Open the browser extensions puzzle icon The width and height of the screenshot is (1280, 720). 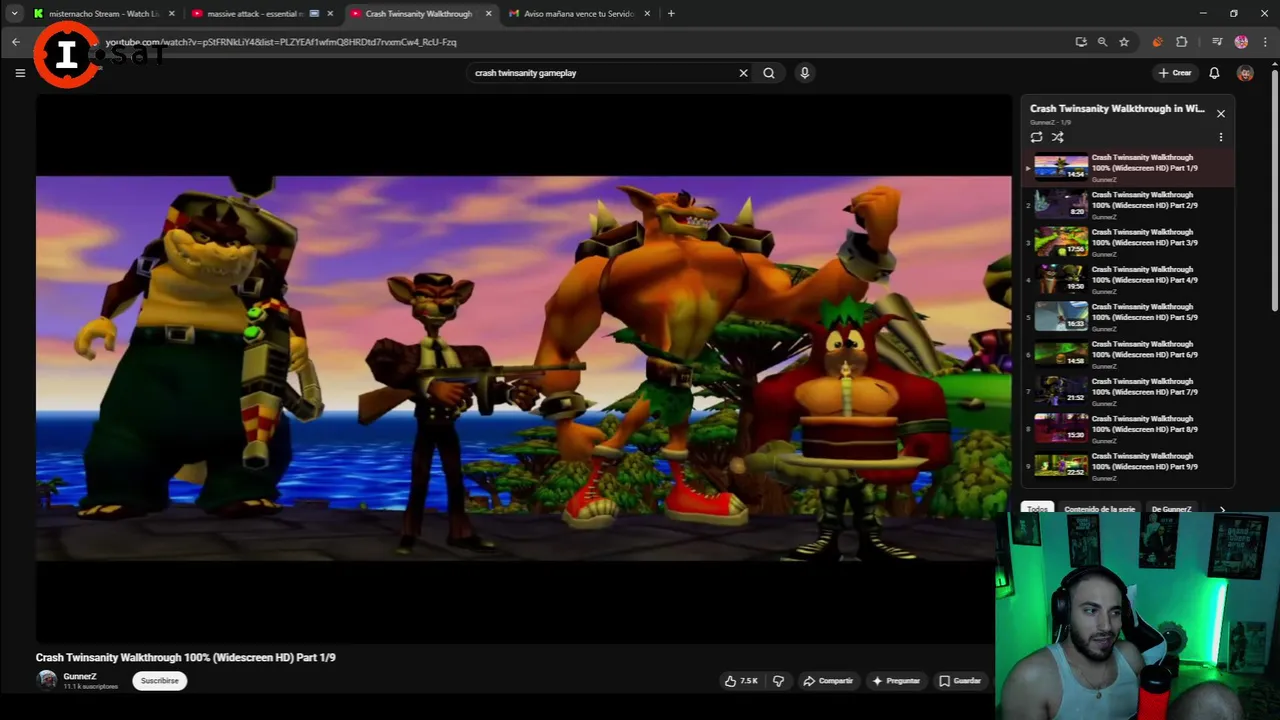click(x=1182, y=42)
